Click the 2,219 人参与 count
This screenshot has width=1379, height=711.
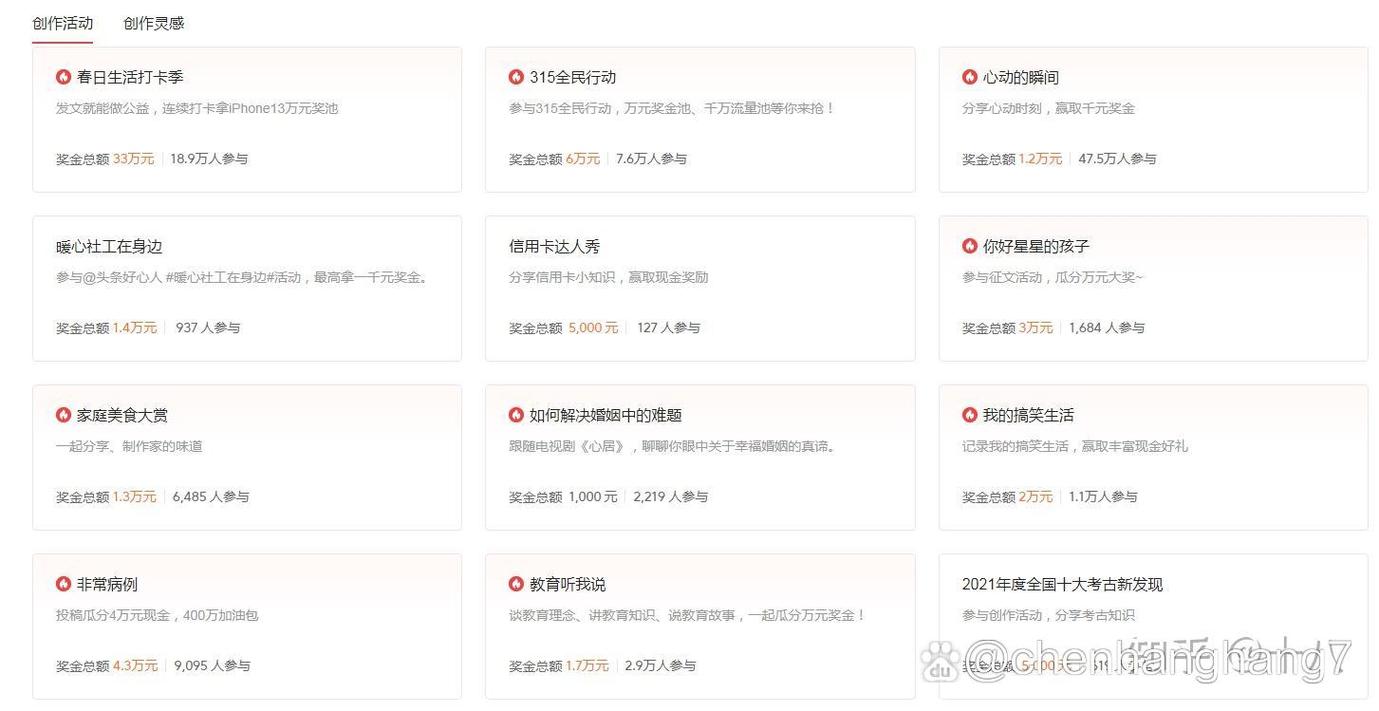pyautogui.click(x=671, y=496)
